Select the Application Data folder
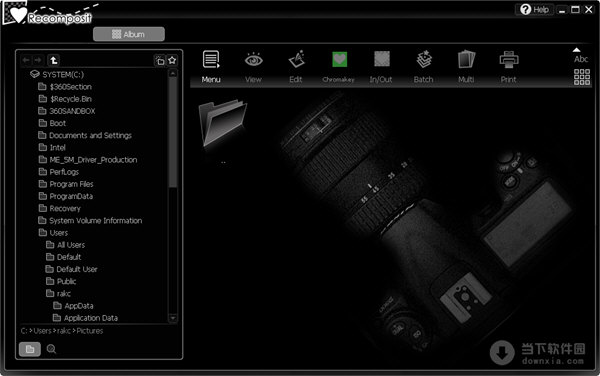Screen dimensions: 600x376 pyautogui.click(x=85, y=318)
